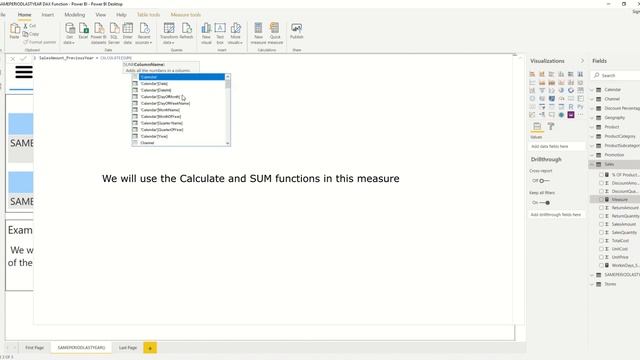Check the Measure field checkbox

(x=601, y=199)
